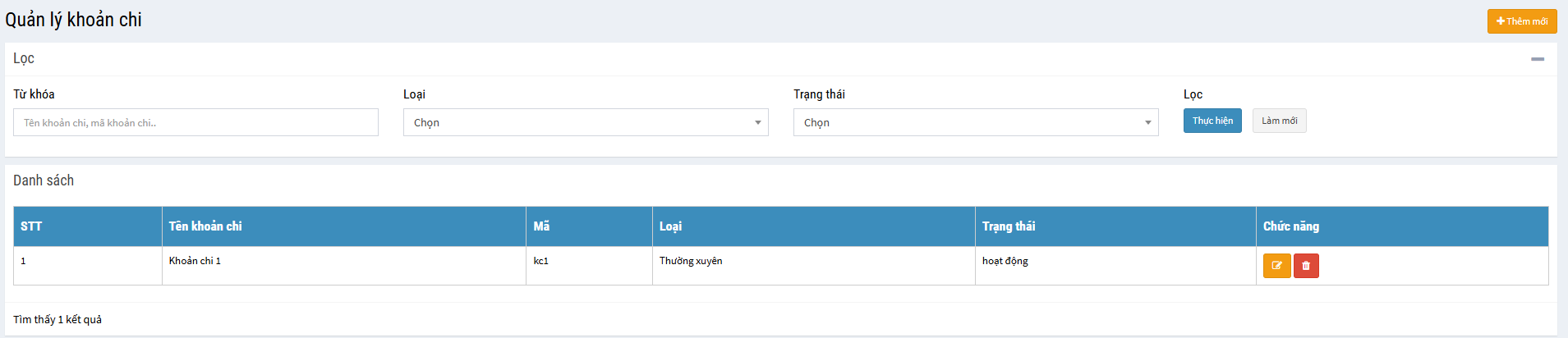Click the Thực hiện filter button
Viewport: 1568px width, 338px height.
coord(1212,121)
